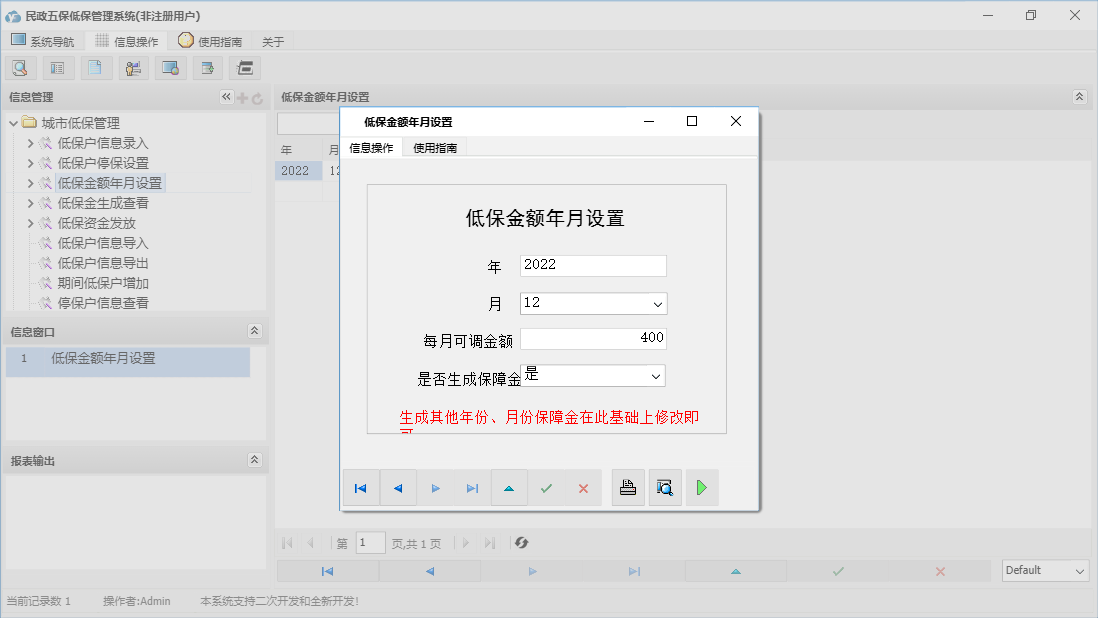Collapse the 信息管理 sidebar panel
Screen dimensions: 1098x618
pos(226,97)
